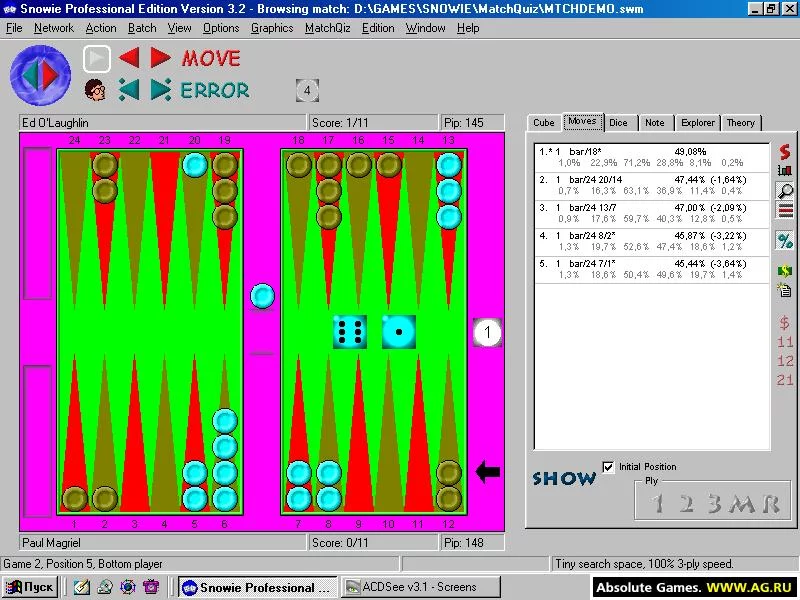The width and height of the screenshot is (800, 600).
Task: Open the Graphics menu
Action: point(272,28)
